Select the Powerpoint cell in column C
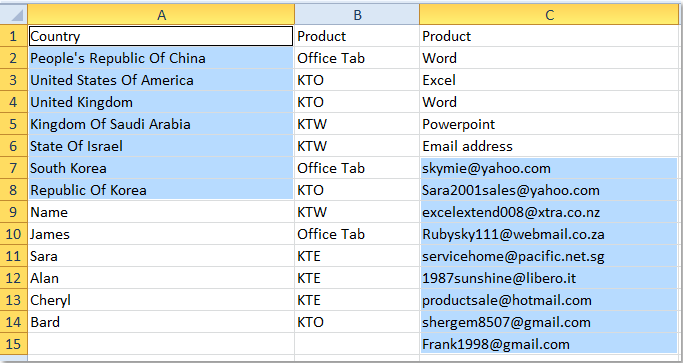The height and width of the screenshot is (363, 683). click(549, 124)
